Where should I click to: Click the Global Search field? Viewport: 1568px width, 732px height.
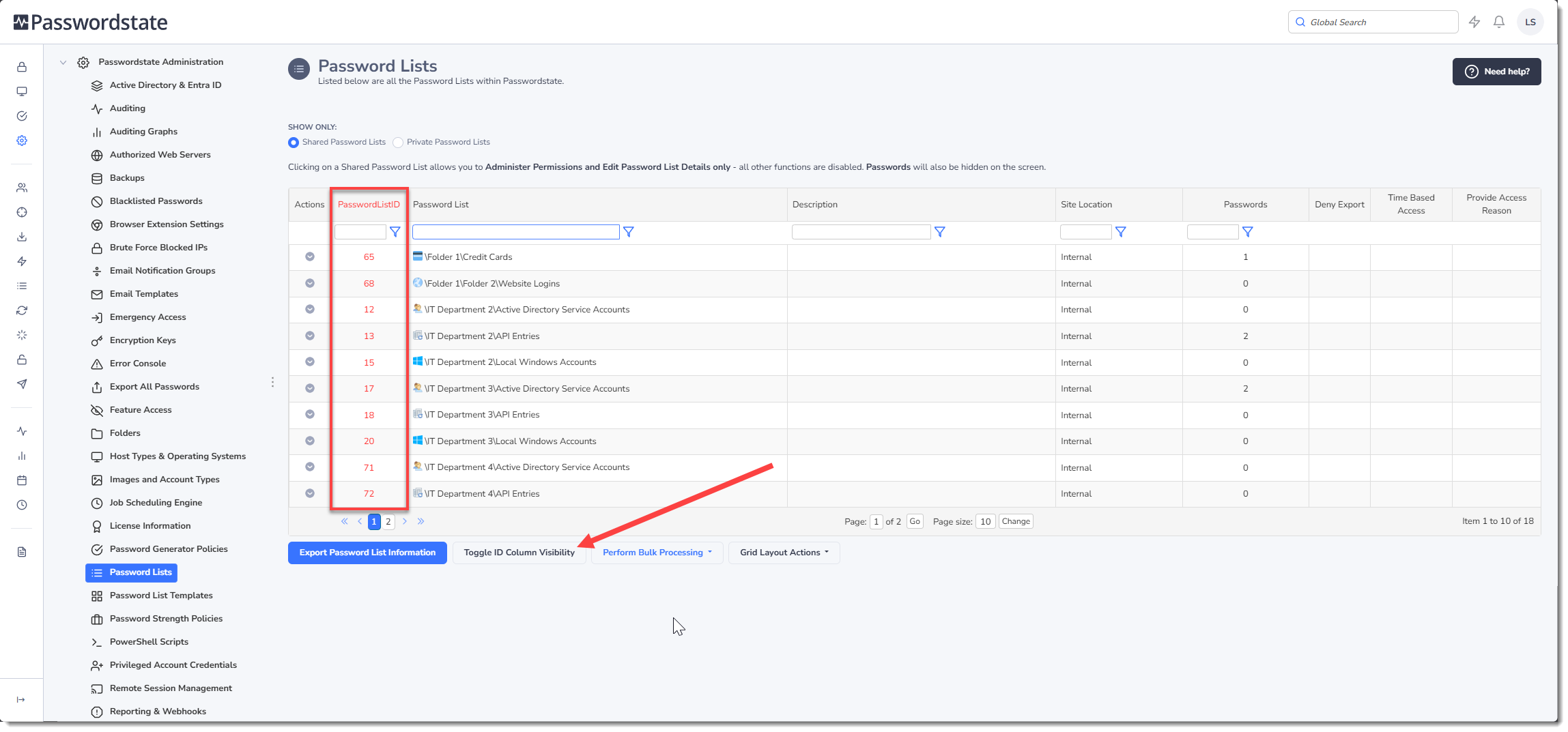point(1373,22)
